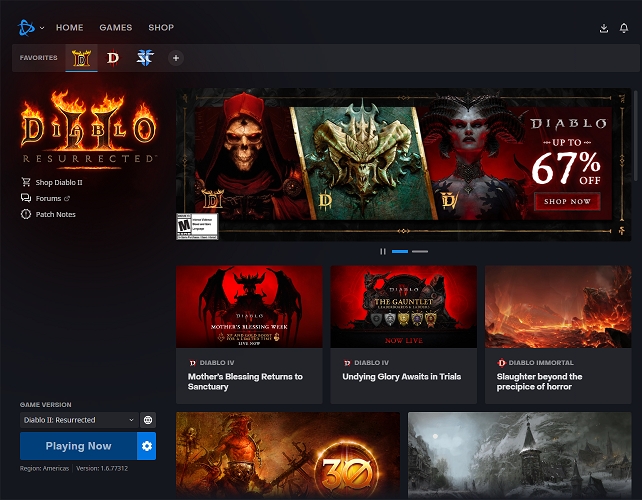
Task: Click the Shop Now button on the banner
Action: pyautogui.click(x=567, y=201)
